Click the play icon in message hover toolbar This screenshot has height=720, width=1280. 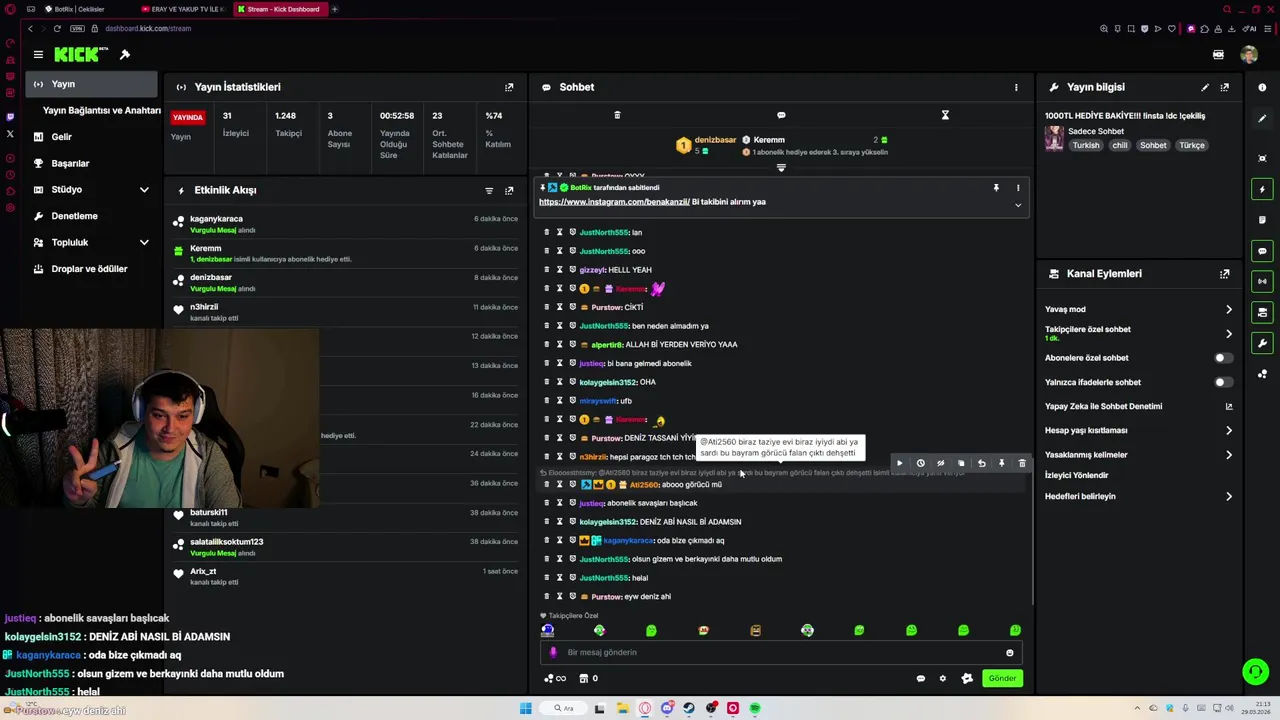899,463
